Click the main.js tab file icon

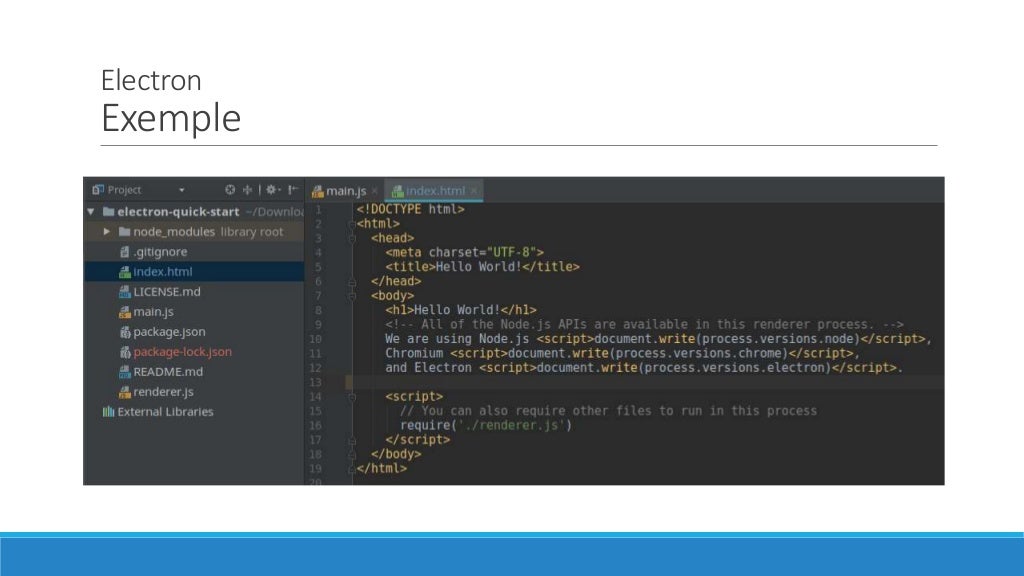click(318, 191)
